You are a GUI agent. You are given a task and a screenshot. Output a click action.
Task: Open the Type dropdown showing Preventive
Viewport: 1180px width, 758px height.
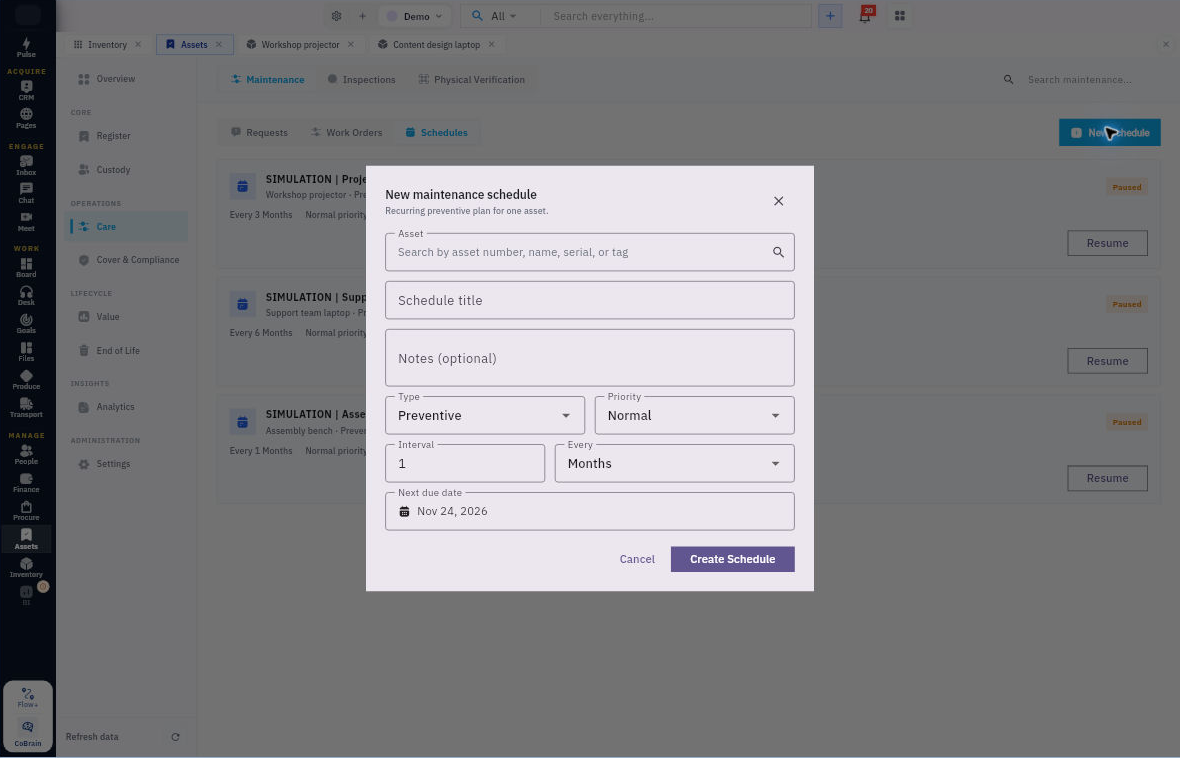[x=485, y=416]
